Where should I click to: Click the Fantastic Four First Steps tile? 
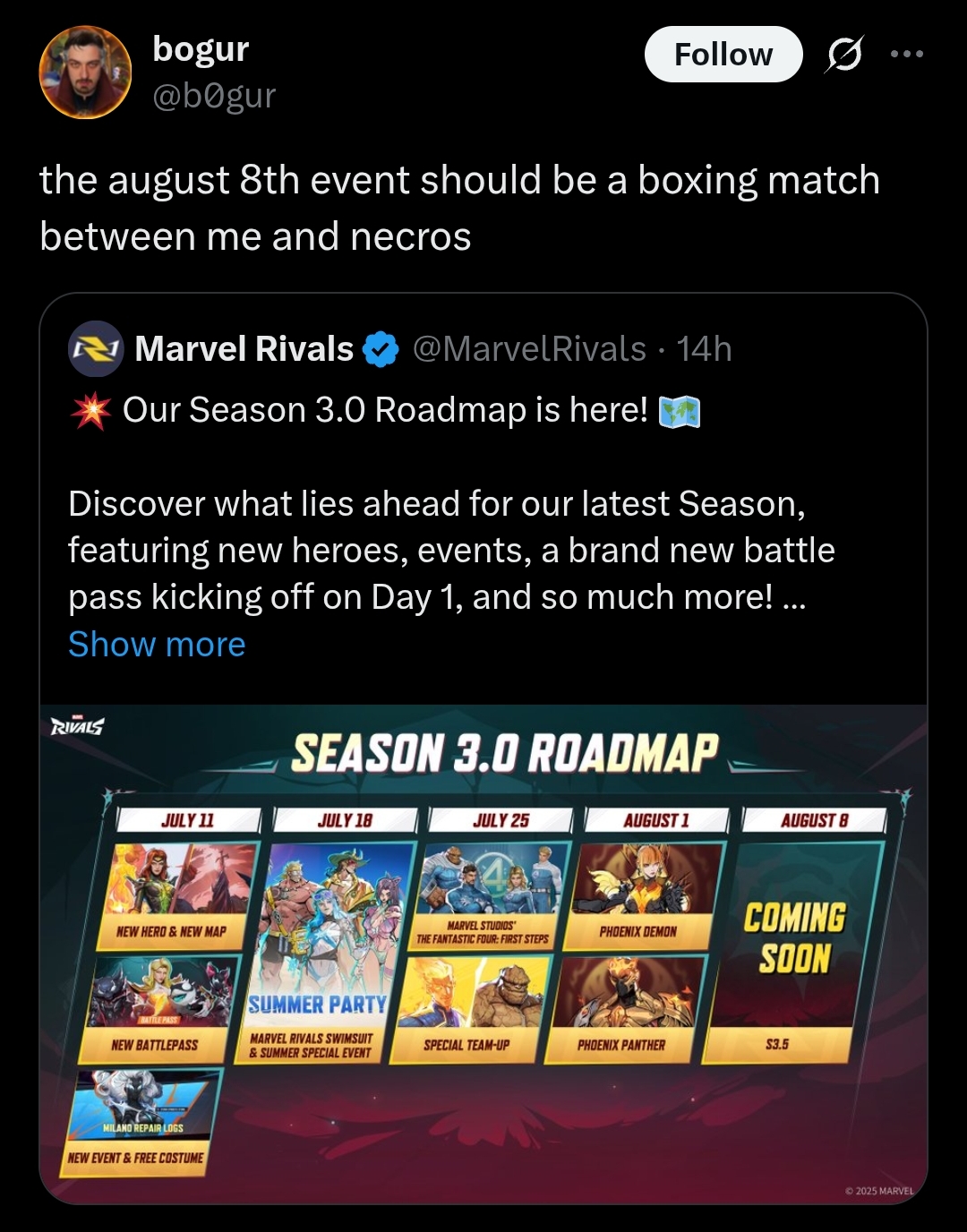[491, 895]
